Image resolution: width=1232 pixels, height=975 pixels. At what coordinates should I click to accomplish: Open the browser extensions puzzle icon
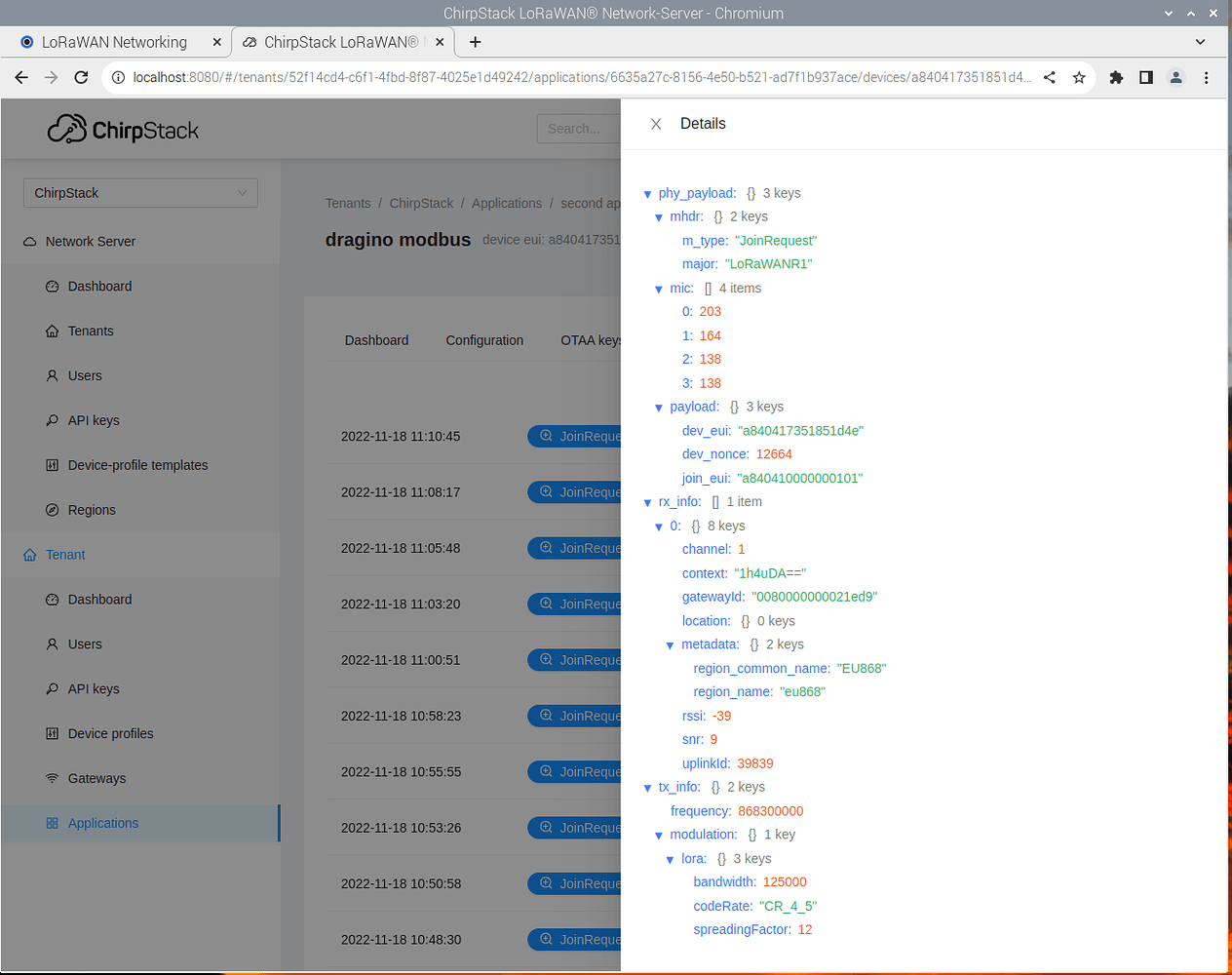point(1116,76)
